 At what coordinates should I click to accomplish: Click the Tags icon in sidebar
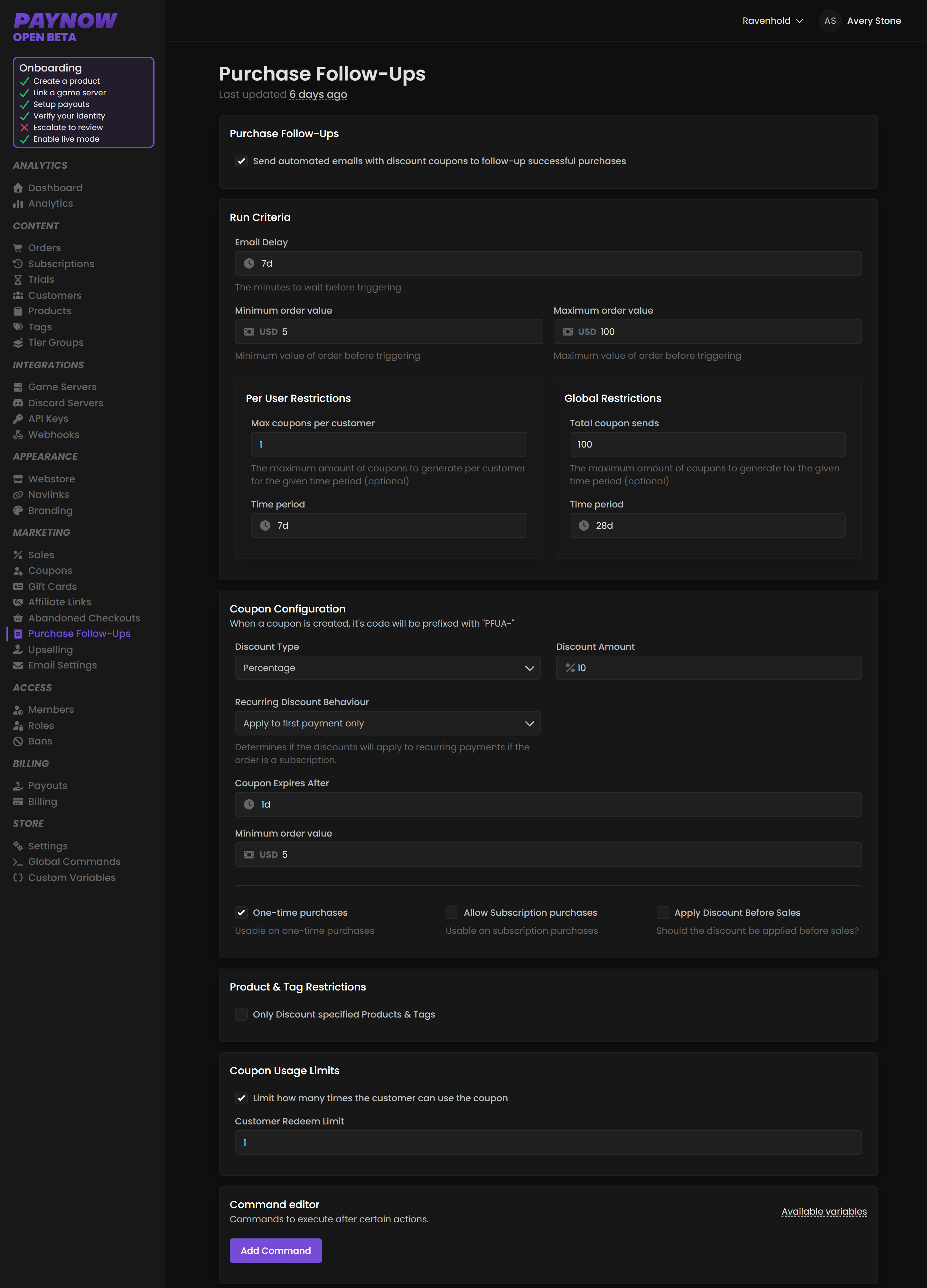click(x=18, y=327)
